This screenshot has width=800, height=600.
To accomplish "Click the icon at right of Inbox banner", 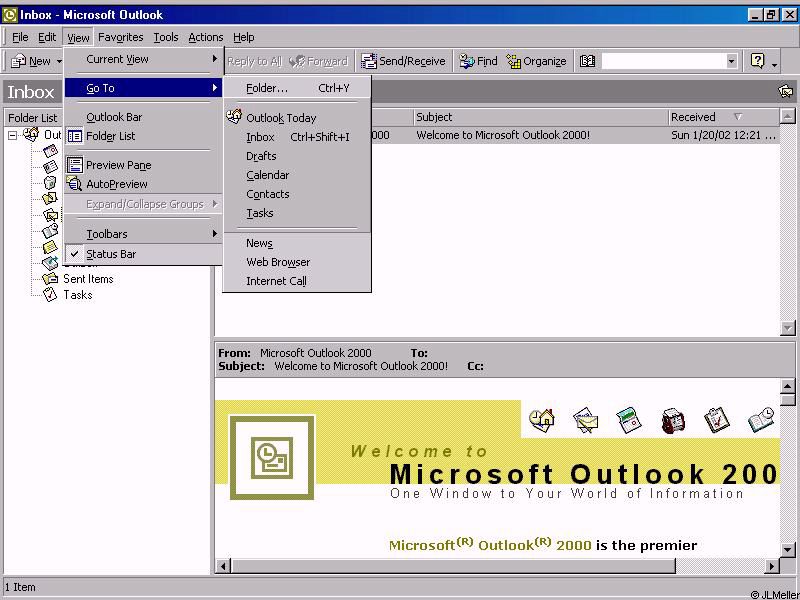I will click(786, 91).
